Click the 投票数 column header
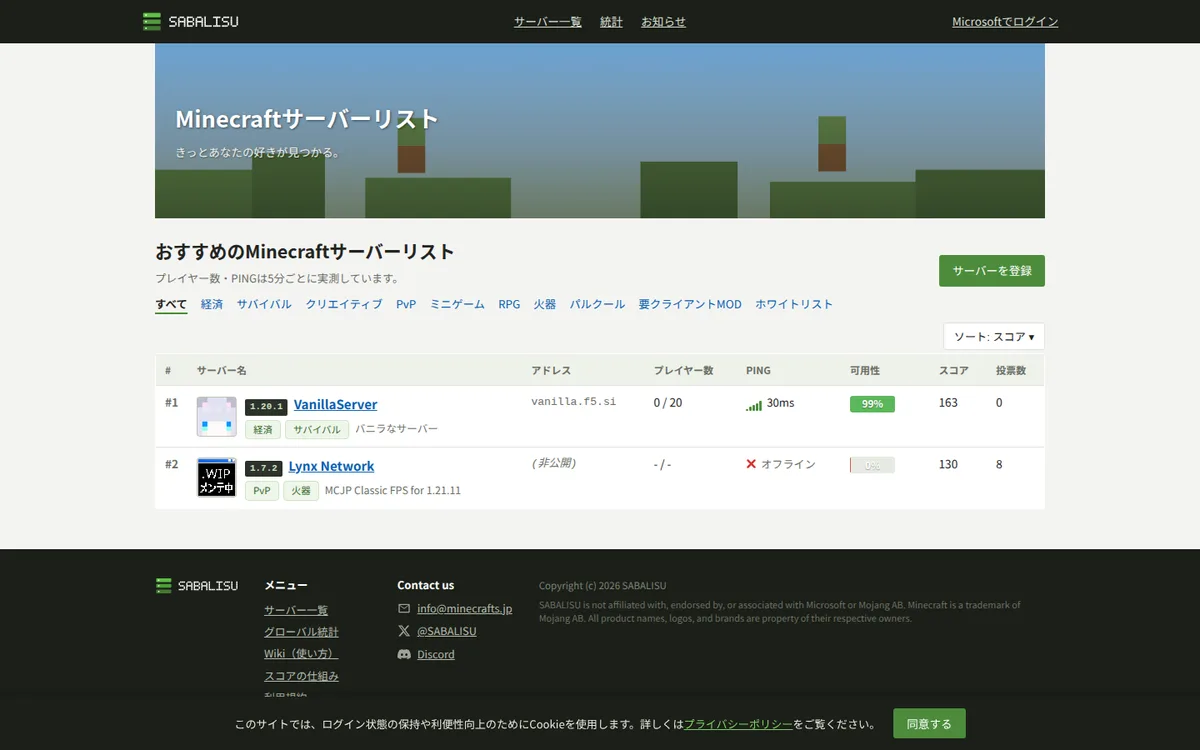 [x=1011, y=370]
